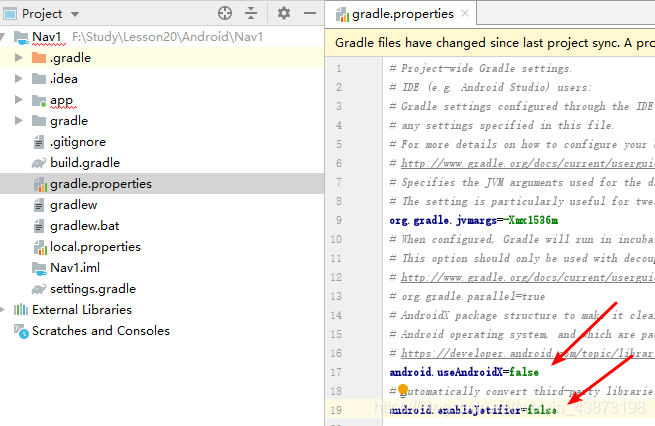Select the .gitignore file
This screenshot has width=655, height=426.
pyautogui.click(x=78, y=142)
